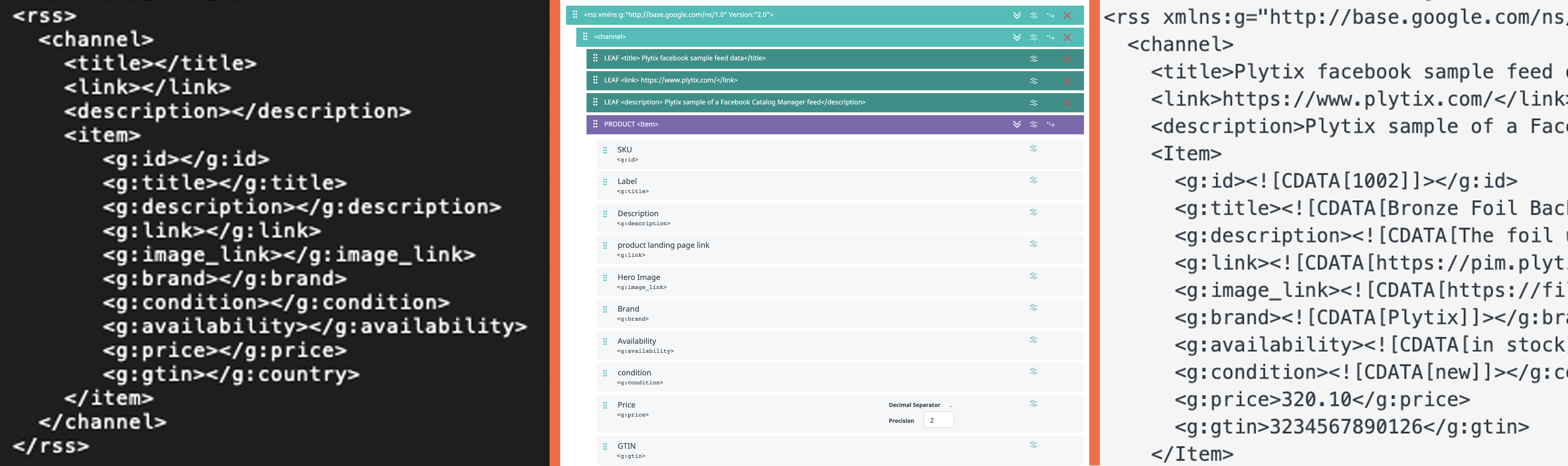Select the LEAF description Catalog Manager row
The height and width of the screenshot is (466, 1568).
(835, 103)
